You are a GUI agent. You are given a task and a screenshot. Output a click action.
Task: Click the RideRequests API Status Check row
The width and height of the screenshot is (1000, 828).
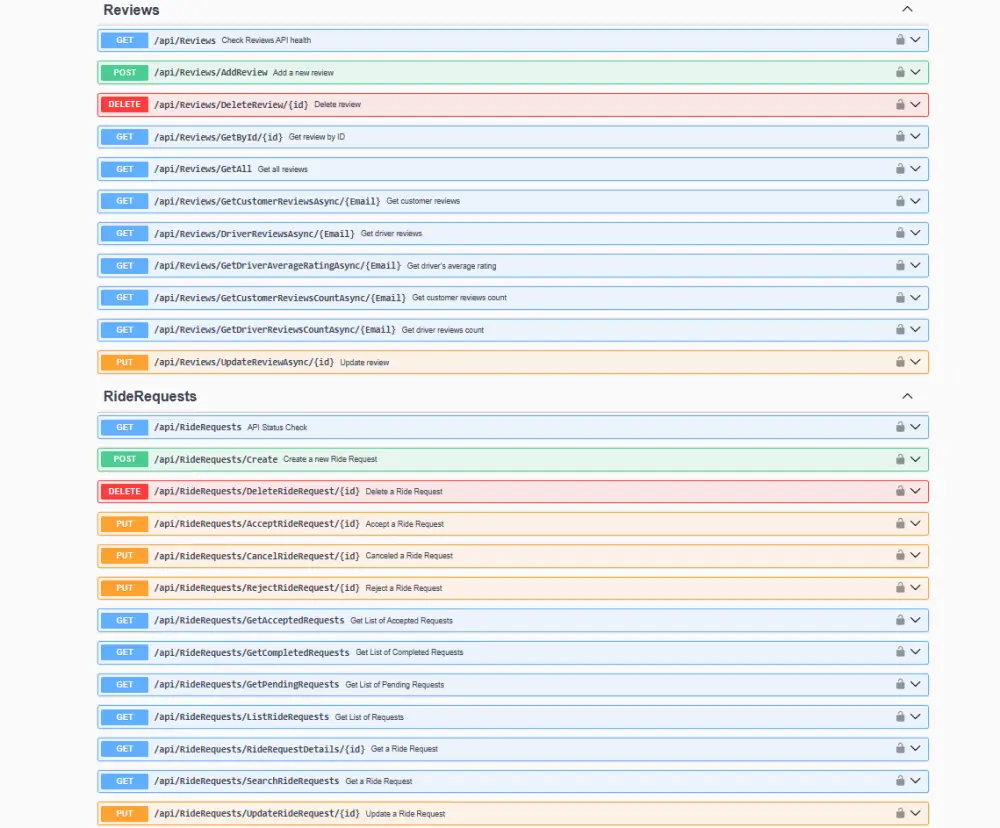tap(500, 427)
